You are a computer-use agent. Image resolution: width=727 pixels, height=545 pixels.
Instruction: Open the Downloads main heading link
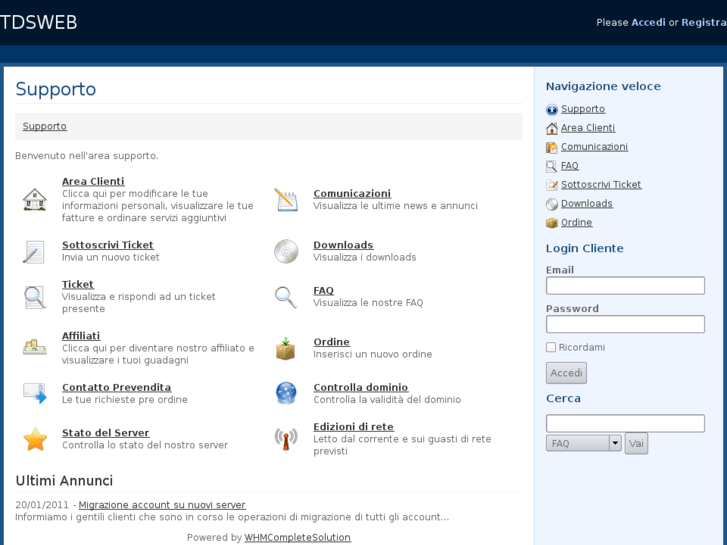[x=343, y=245]
